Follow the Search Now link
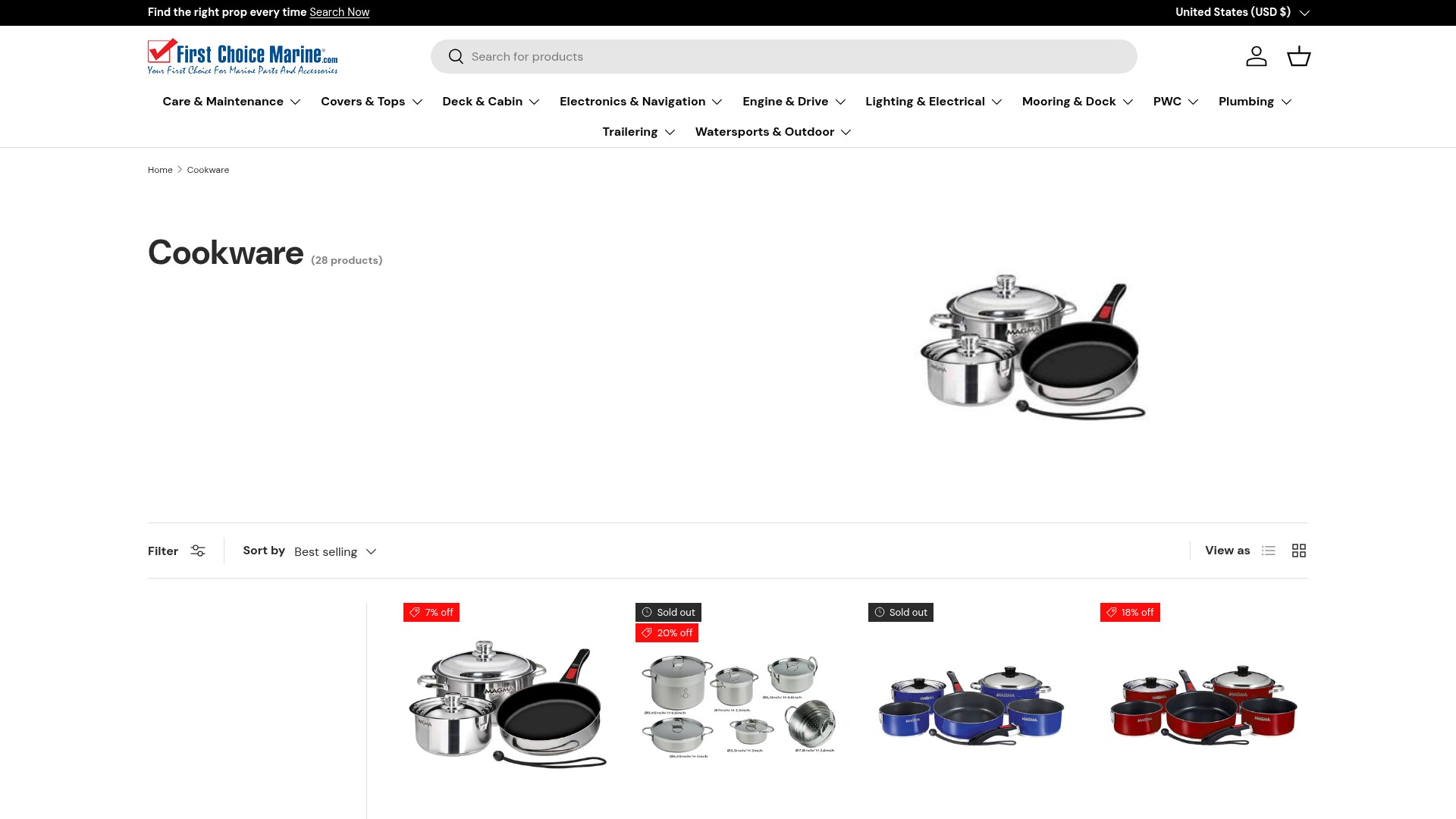This screenshot has height=819, width=1456. pyautogui.click(x=339, y=12)
